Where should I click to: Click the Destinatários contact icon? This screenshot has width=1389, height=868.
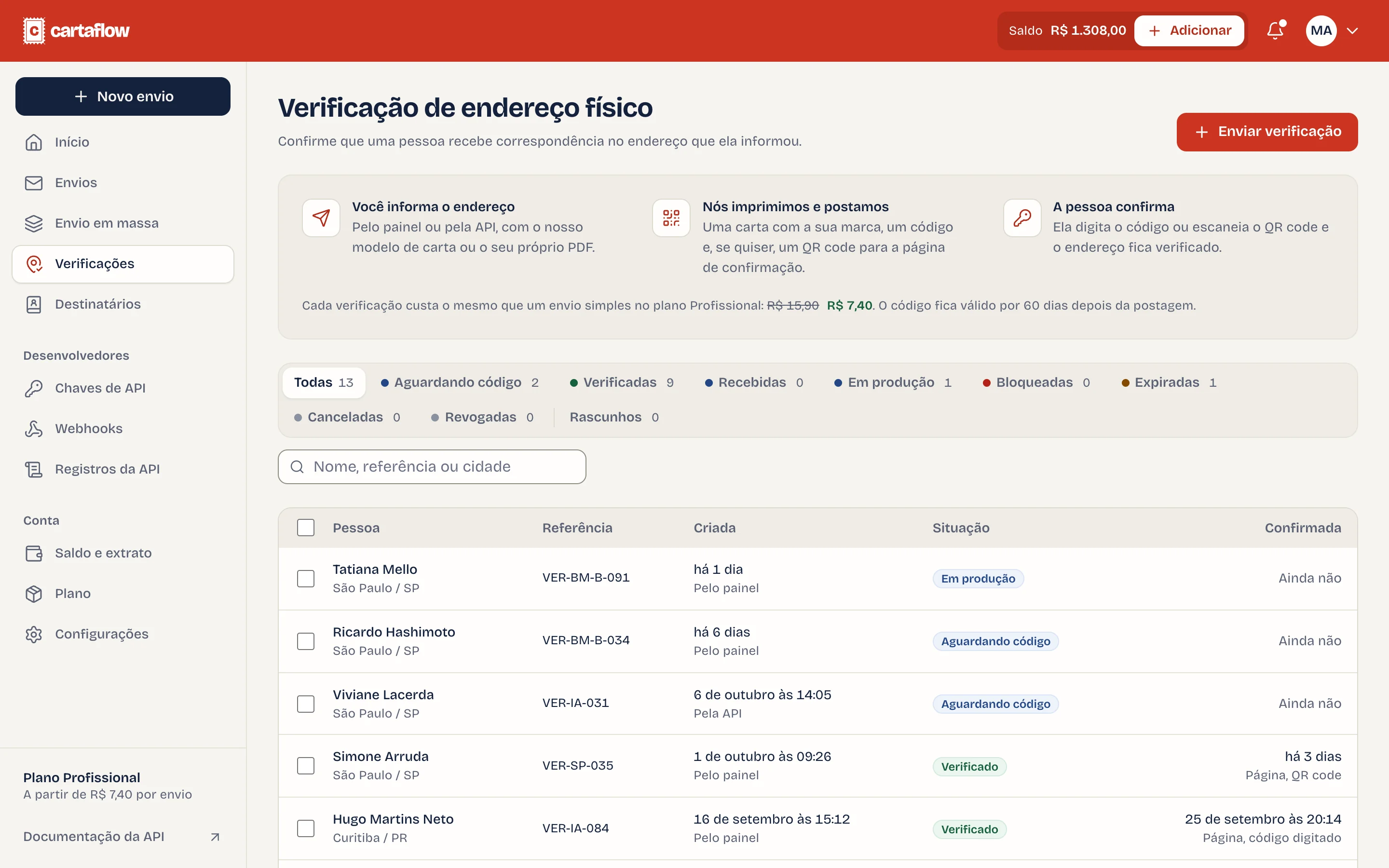pyautogui.click(x=34, y=304)
